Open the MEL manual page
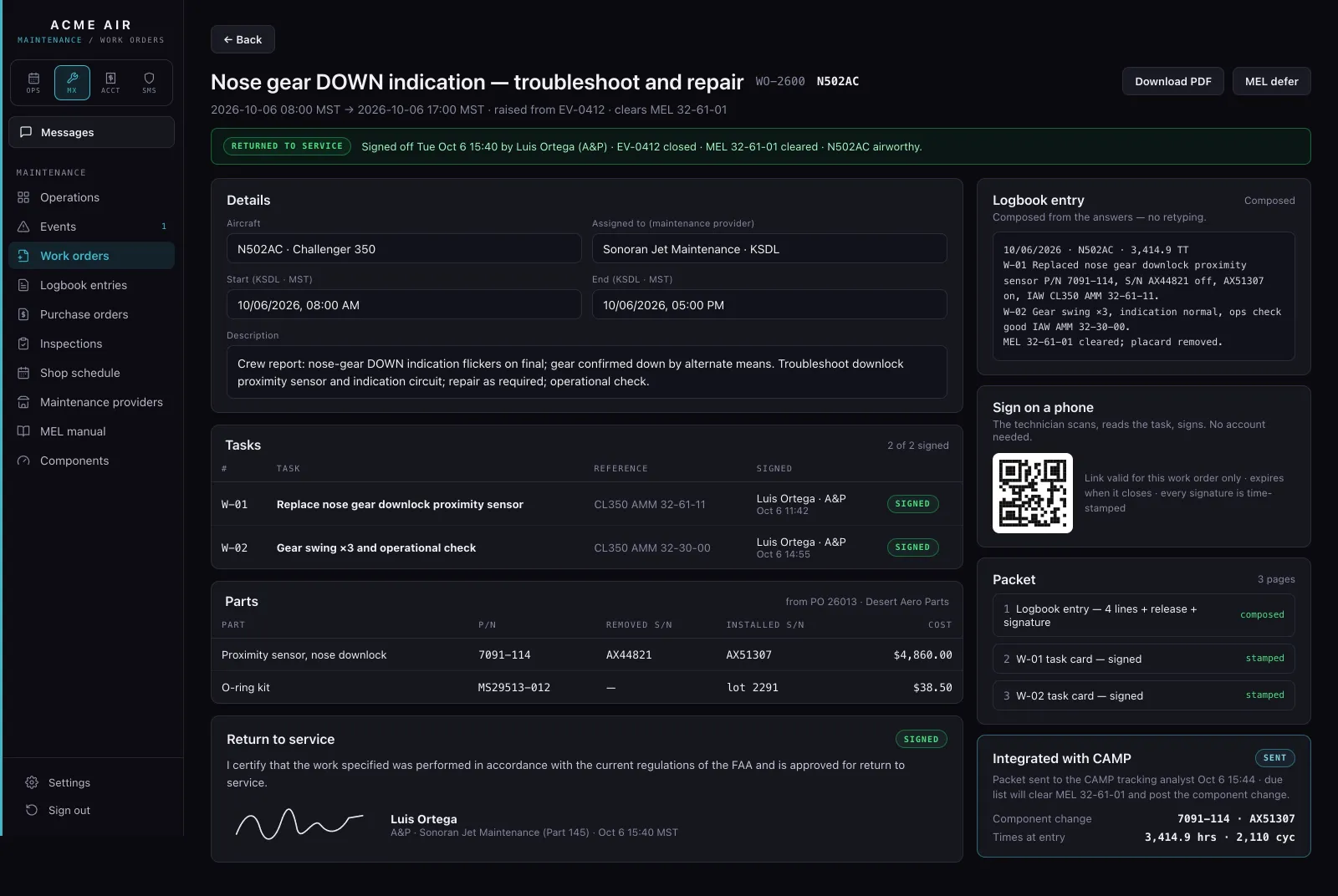This screenshot has height=896, width=1338. coord(92,431)
